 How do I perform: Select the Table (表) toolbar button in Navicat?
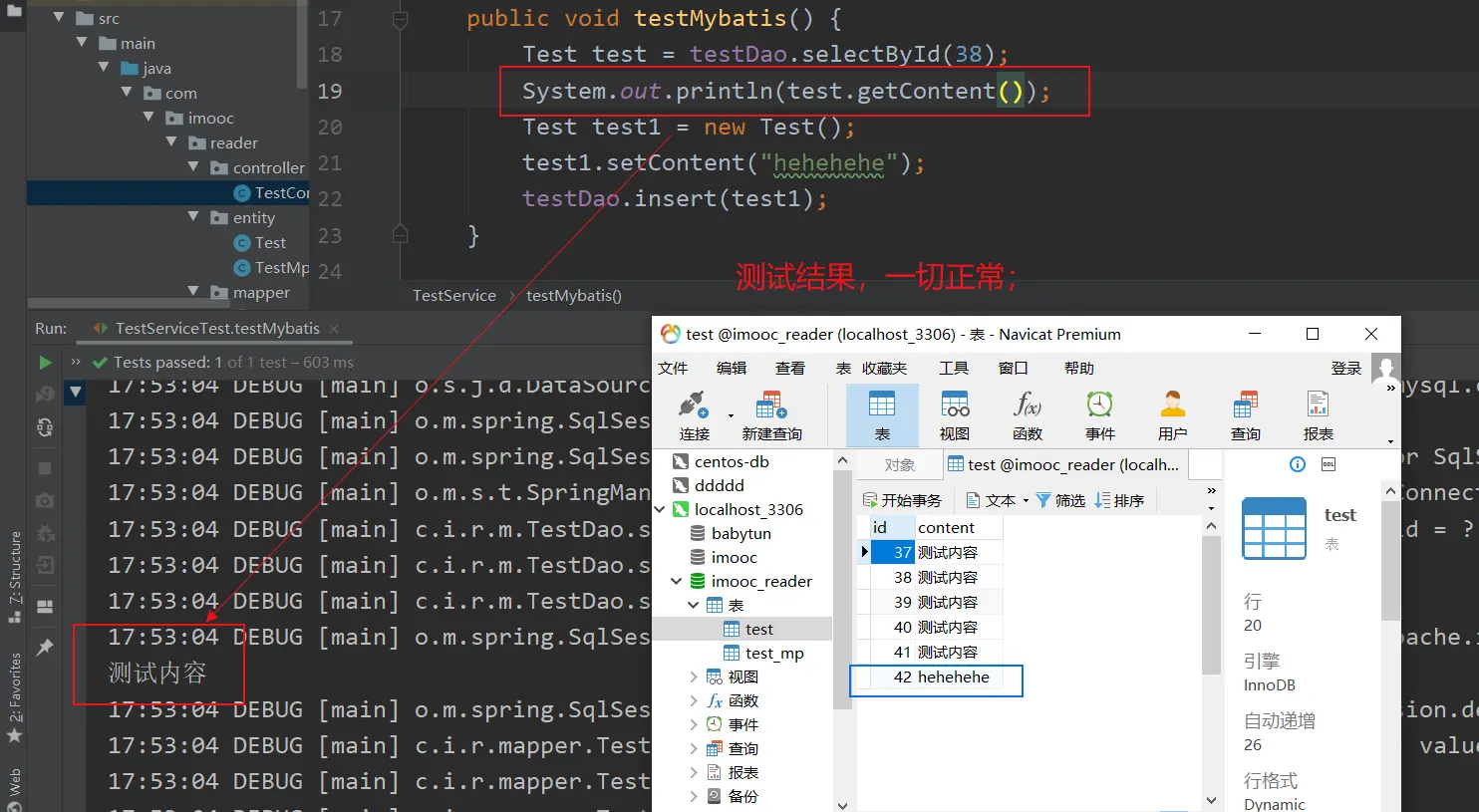(882, 415)
